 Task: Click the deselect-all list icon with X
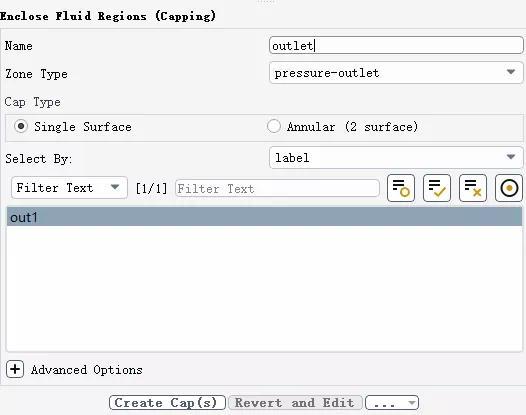point(473,188)
